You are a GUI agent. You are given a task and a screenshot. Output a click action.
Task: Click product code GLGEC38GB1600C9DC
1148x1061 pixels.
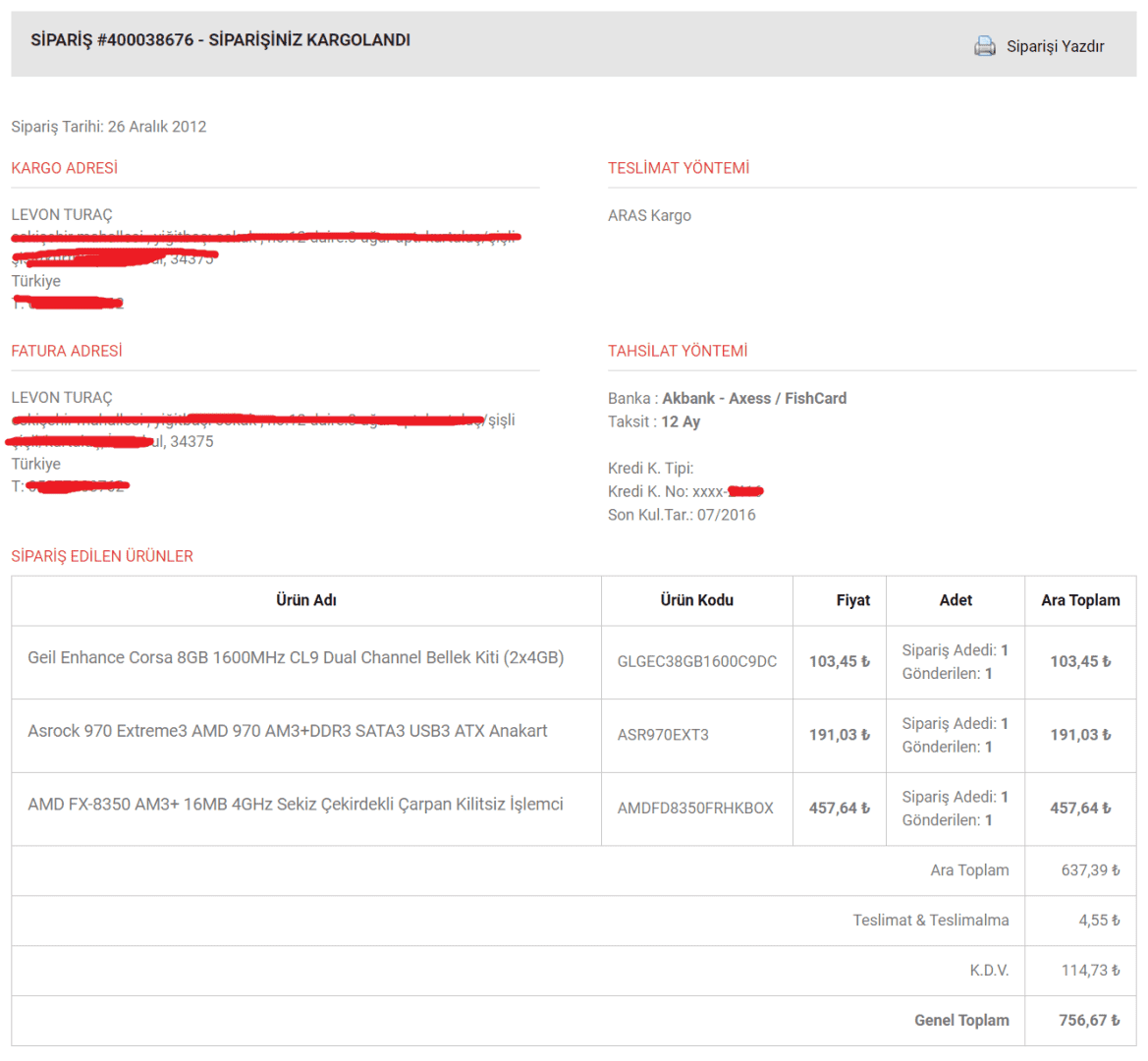696,662
